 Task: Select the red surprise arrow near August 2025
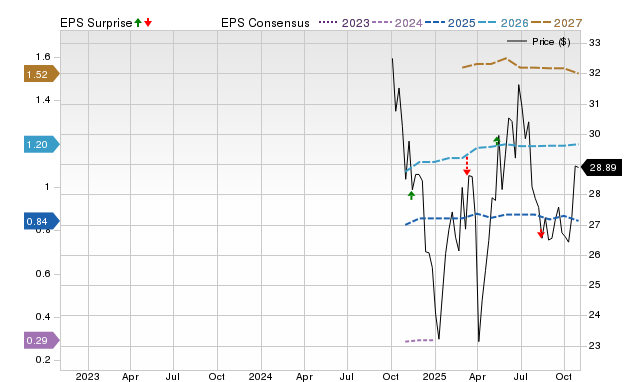pyautogui.click(x=541, y=234)
